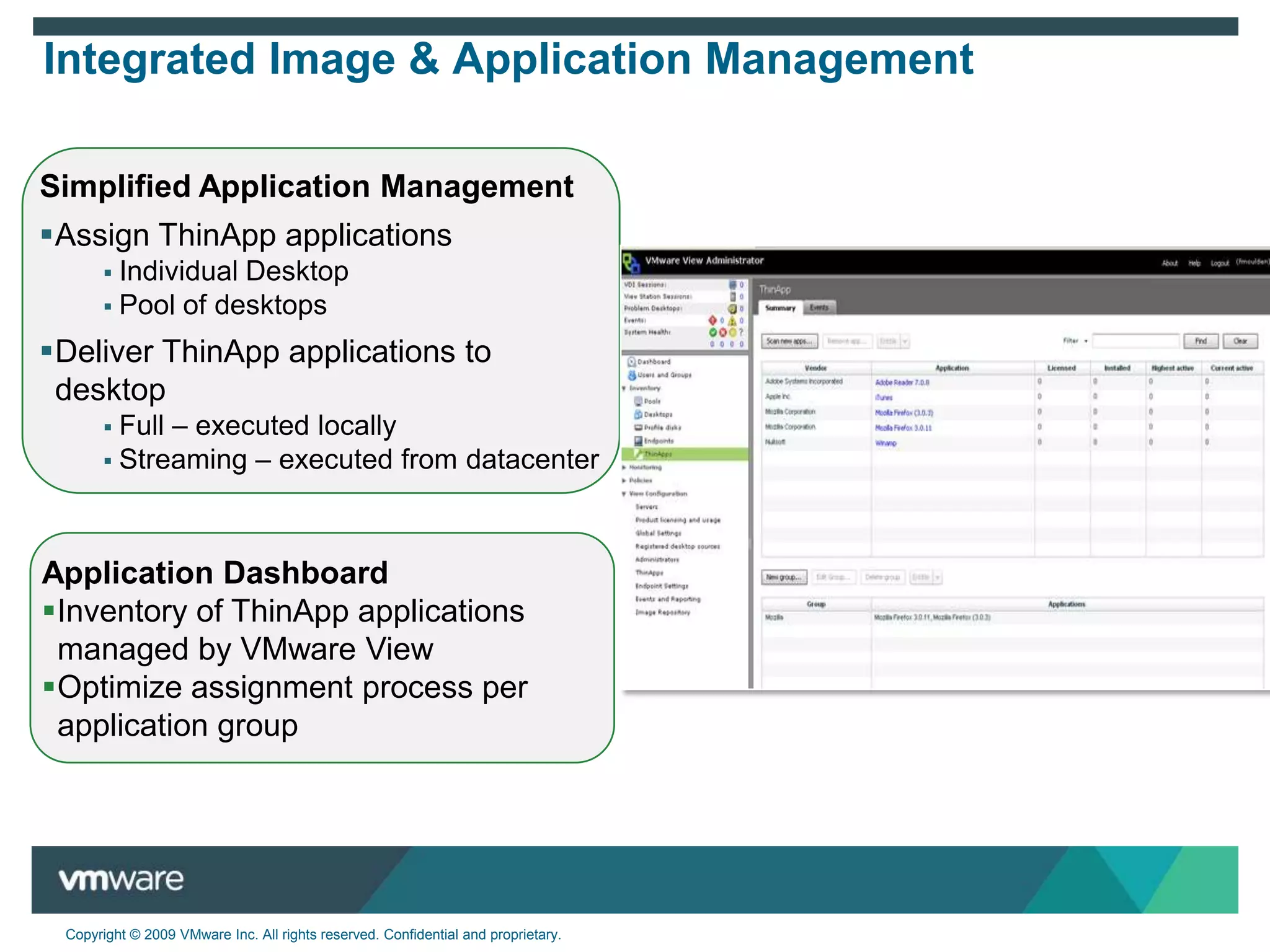Image resolution: width=1270 pixels, height=952 pixels.
Task: Click the red error Events icon
Action: click(713, 320)
